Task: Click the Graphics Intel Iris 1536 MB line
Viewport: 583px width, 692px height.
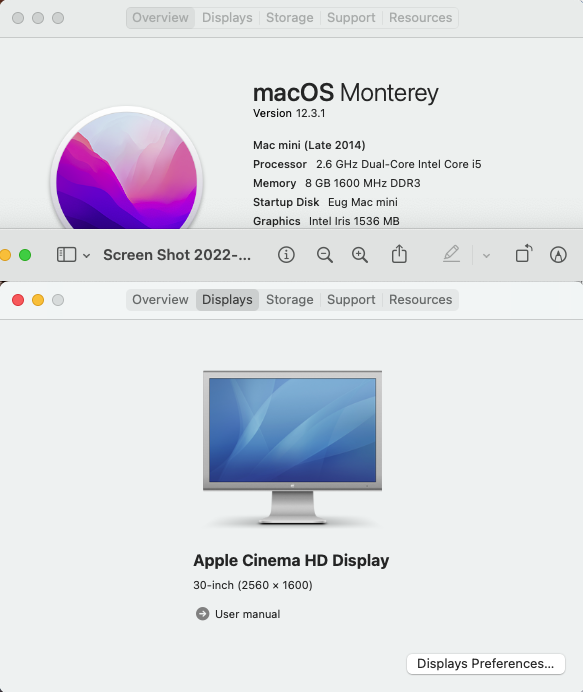Action: [x=326, y=221]
